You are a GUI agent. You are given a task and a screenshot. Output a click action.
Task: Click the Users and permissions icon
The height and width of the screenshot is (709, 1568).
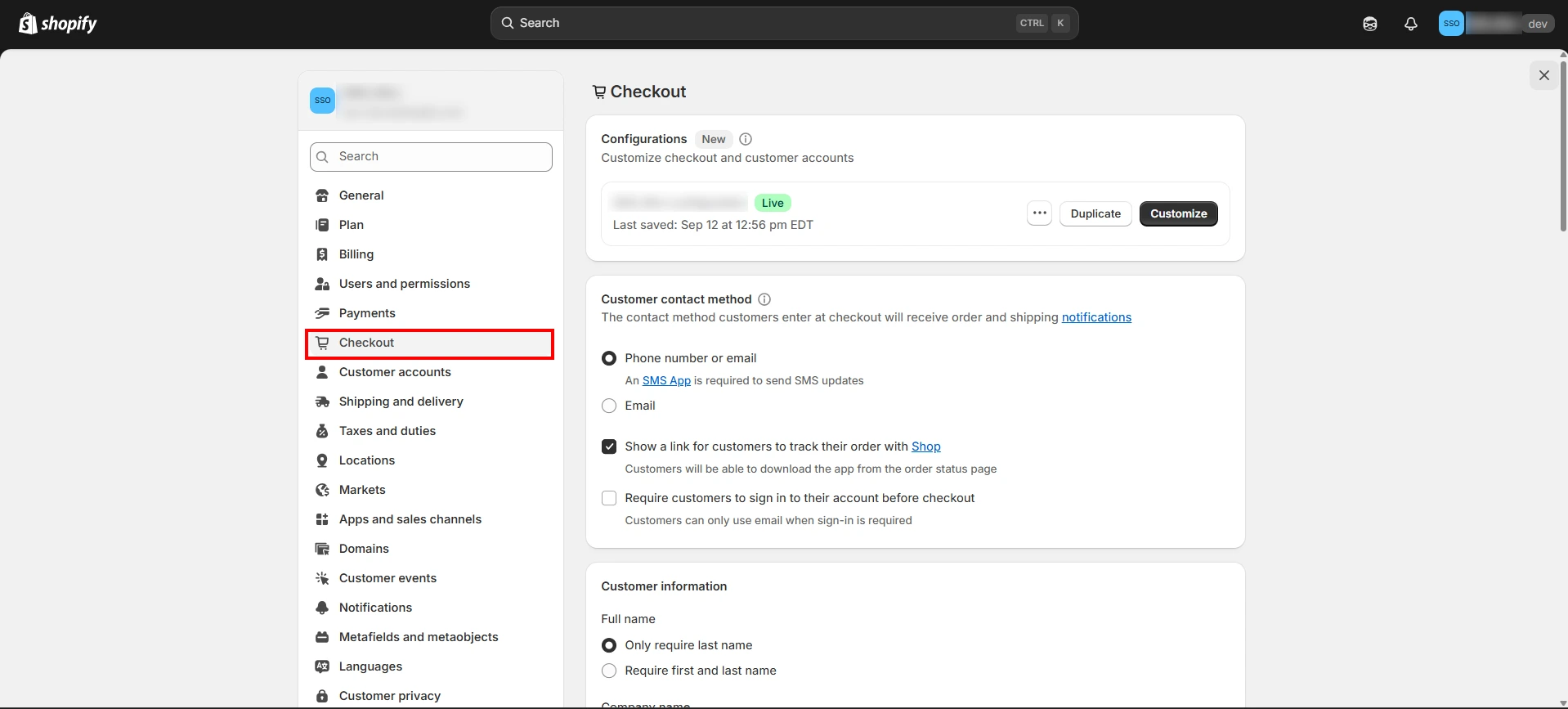click(x=322, y=284)
